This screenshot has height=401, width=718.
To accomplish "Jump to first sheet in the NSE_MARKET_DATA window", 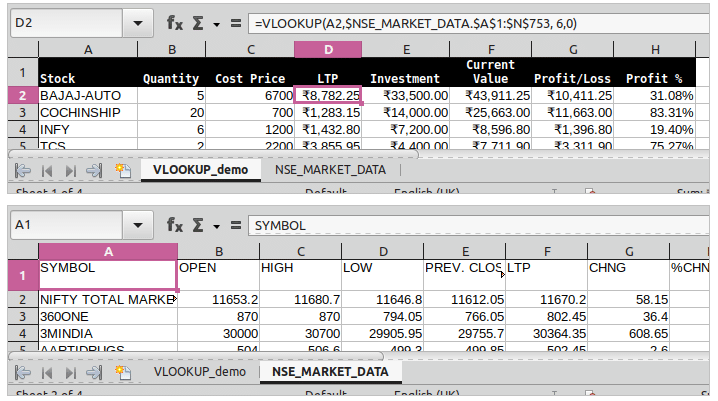I will click(24, 372).
